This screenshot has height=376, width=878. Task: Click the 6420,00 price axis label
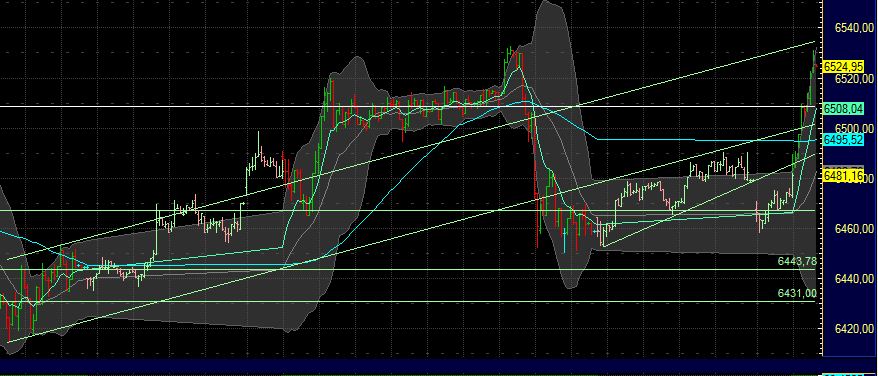[854, 328]
